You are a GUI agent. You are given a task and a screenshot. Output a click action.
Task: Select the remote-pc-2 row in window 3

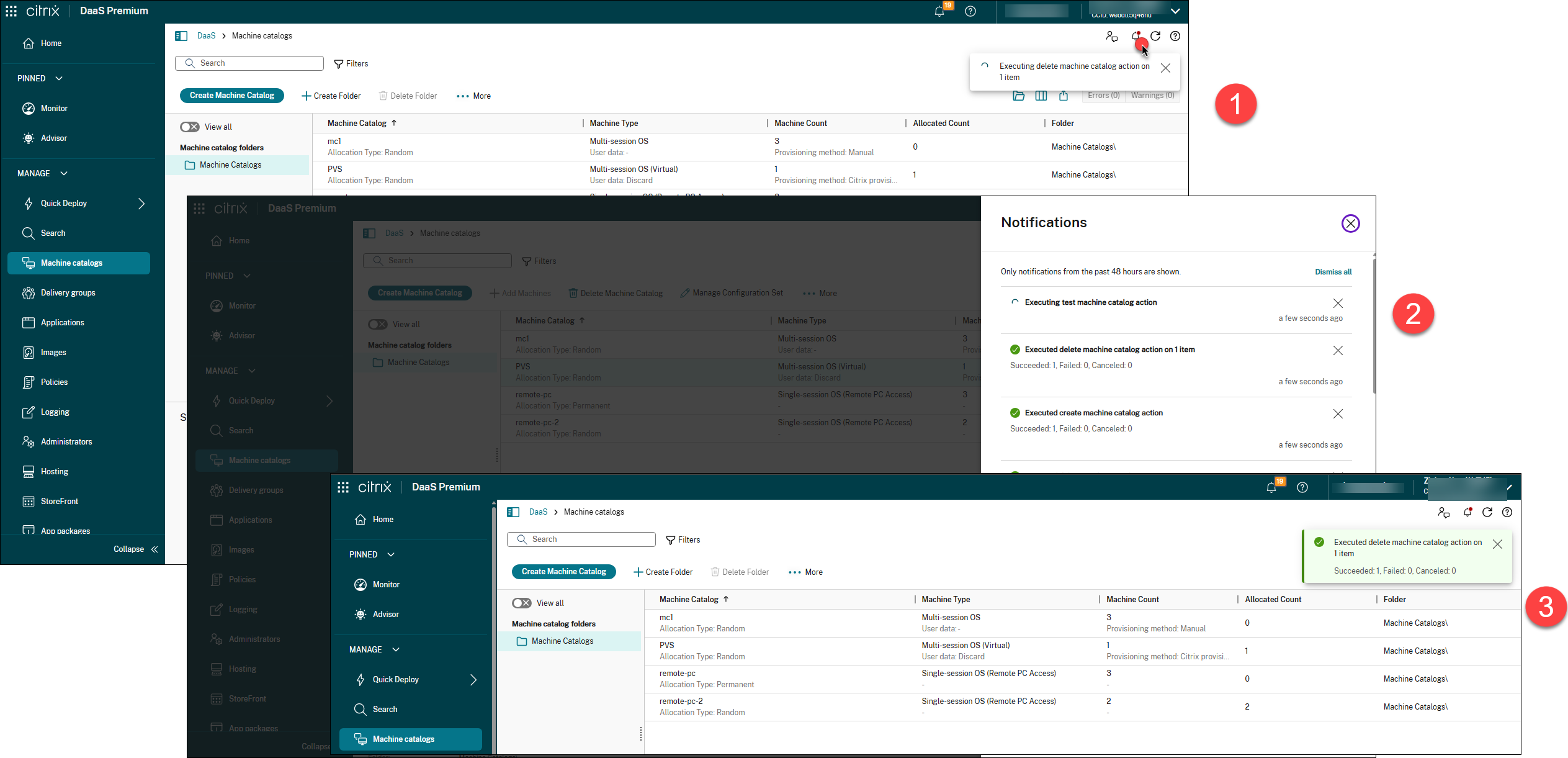click(x=1082, y=707)
